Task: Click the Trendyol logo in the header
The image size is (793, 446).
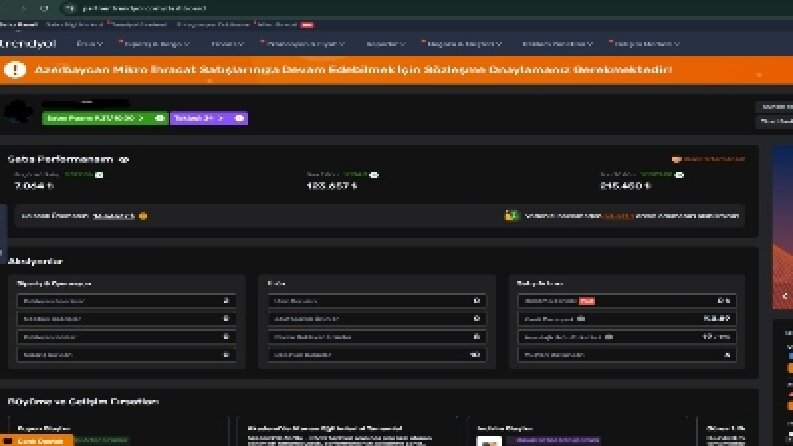Action: (28, 44)
